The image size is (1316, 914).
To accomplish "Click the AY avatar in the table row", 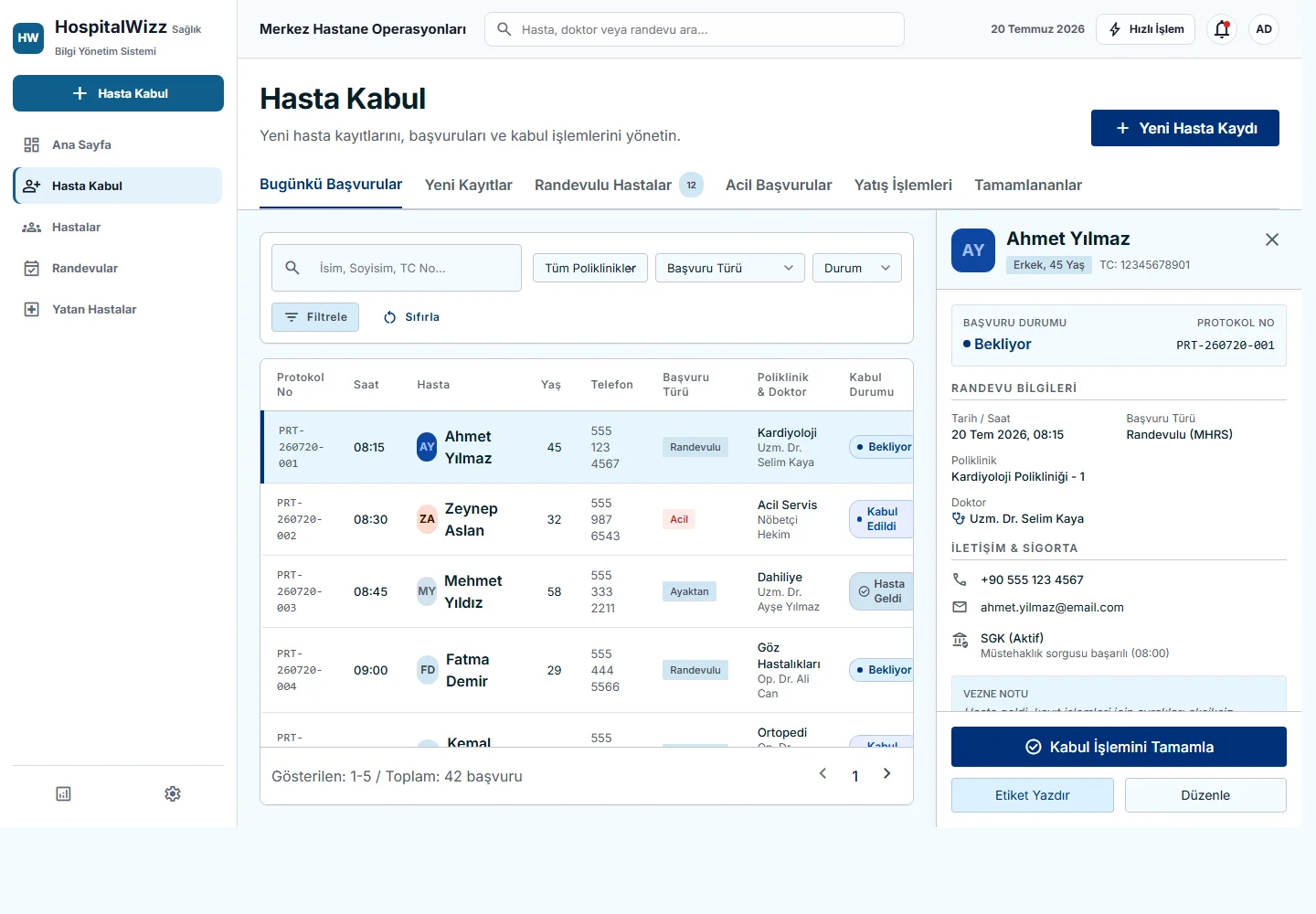I will click(x=427, y=447).
